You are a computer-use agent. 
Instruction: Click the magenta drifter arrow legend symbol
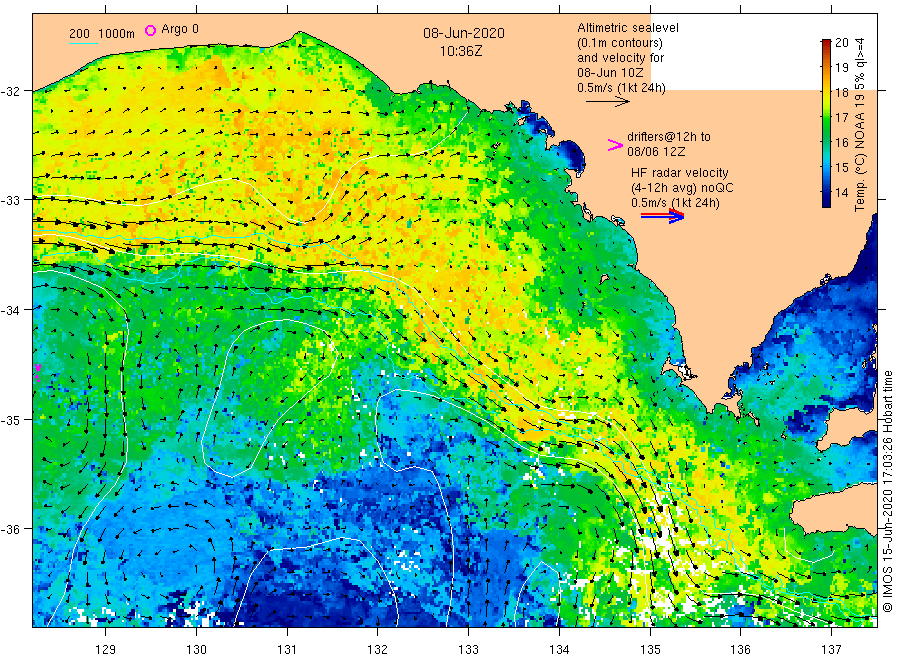615,145
